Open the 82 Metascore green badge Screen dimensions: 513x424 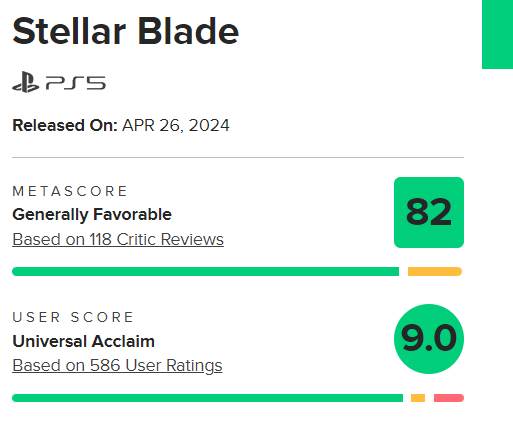(429, 212)
